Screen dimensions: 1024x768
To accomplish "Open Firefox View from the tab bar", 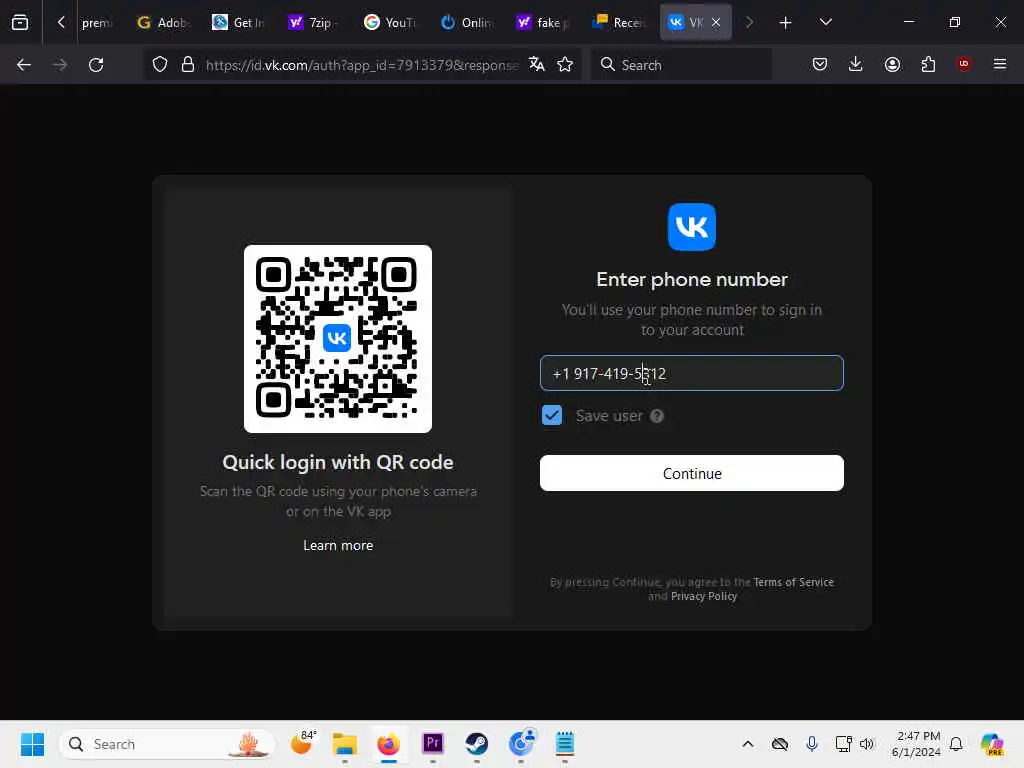I will (x=20, y=22).
